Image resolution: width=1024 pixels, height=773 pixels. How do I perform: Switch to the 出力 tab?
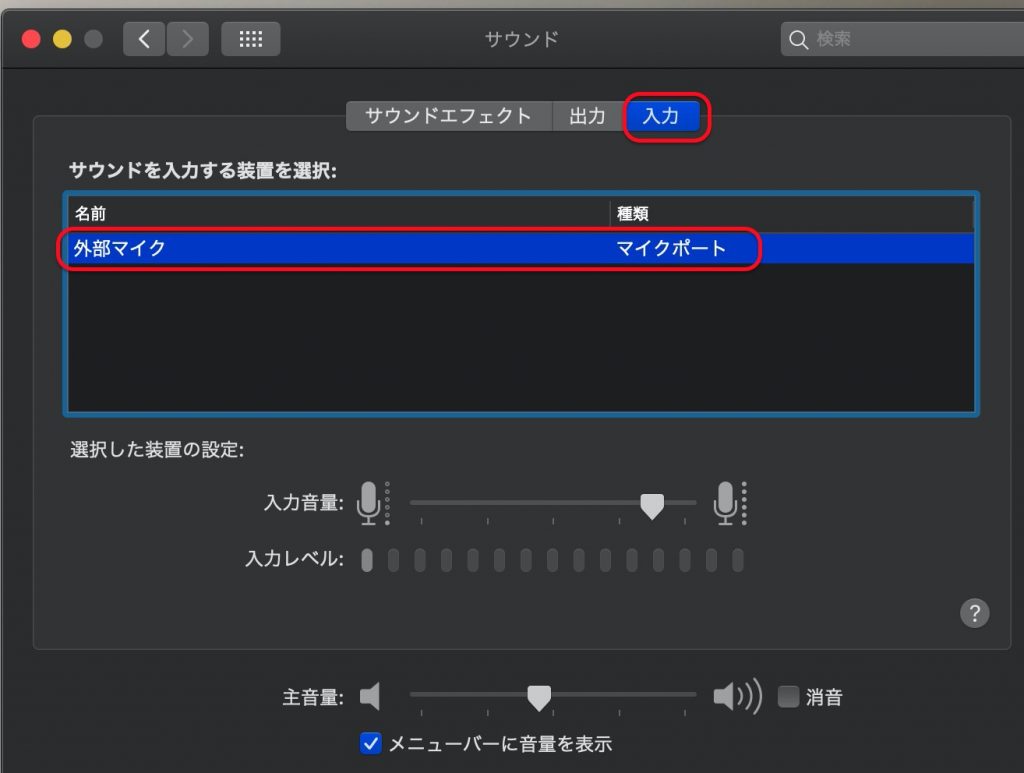click(587, 116)
